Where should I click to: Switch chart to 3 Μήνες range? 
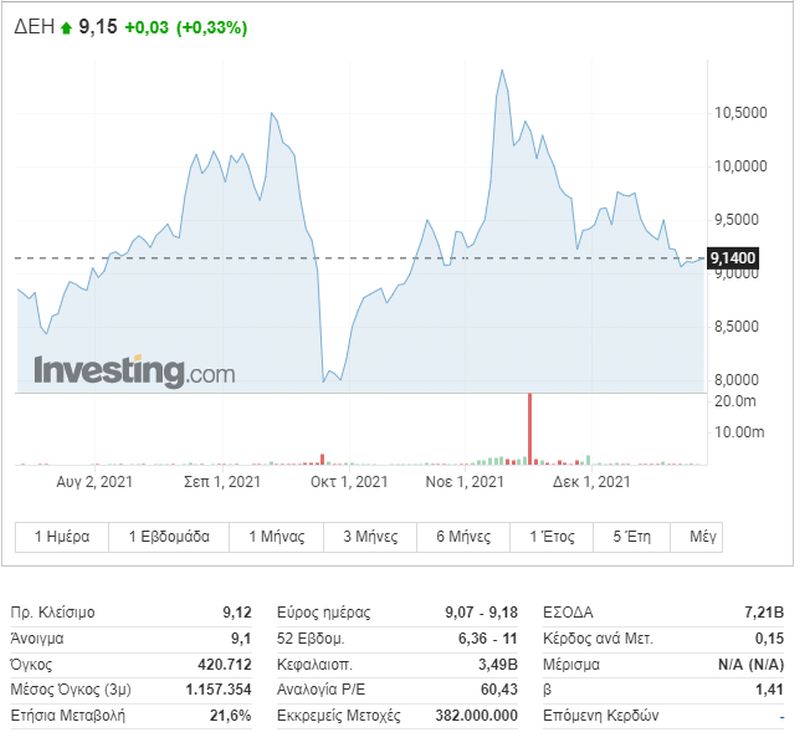pos(370,537)
